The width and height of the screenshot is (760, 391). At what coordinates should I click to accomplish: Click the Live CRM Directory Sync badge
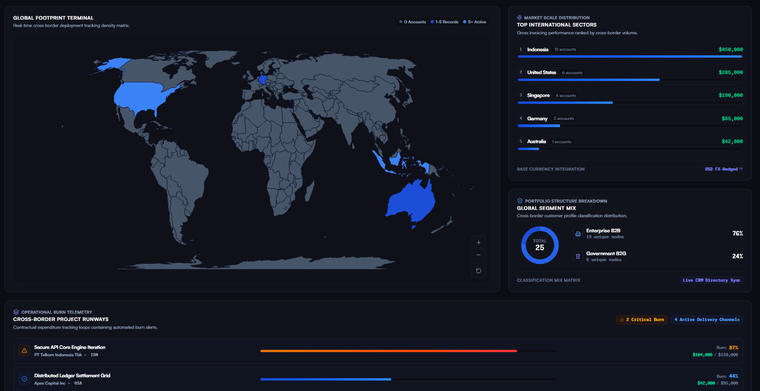pos(711,280)
